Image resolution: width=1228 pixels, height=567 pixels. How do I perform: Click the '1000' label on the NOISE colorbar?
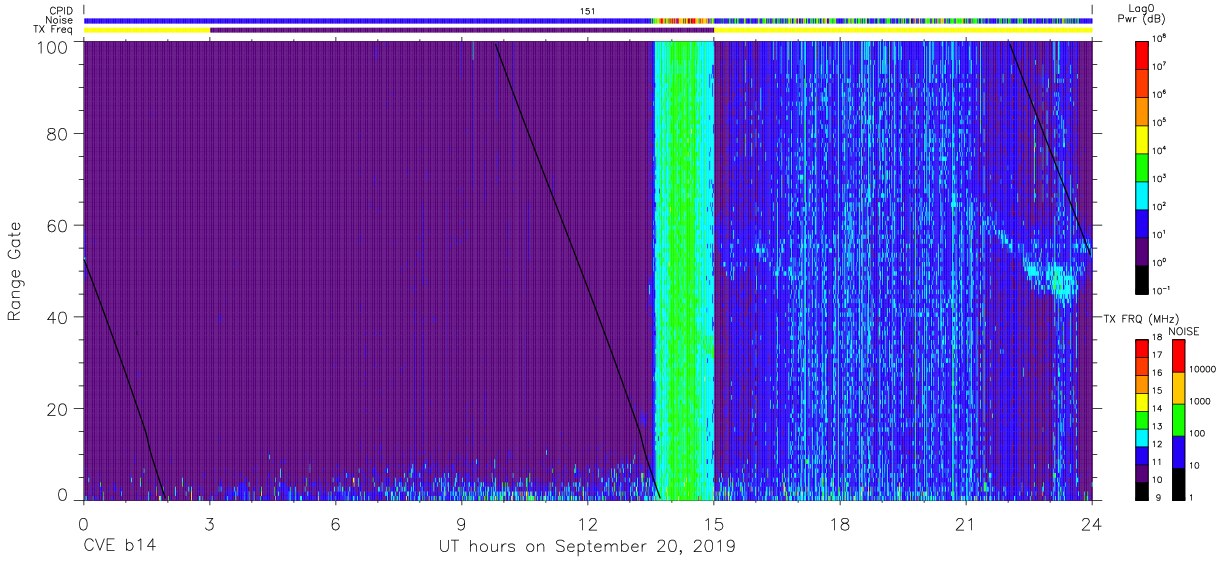1200,401
